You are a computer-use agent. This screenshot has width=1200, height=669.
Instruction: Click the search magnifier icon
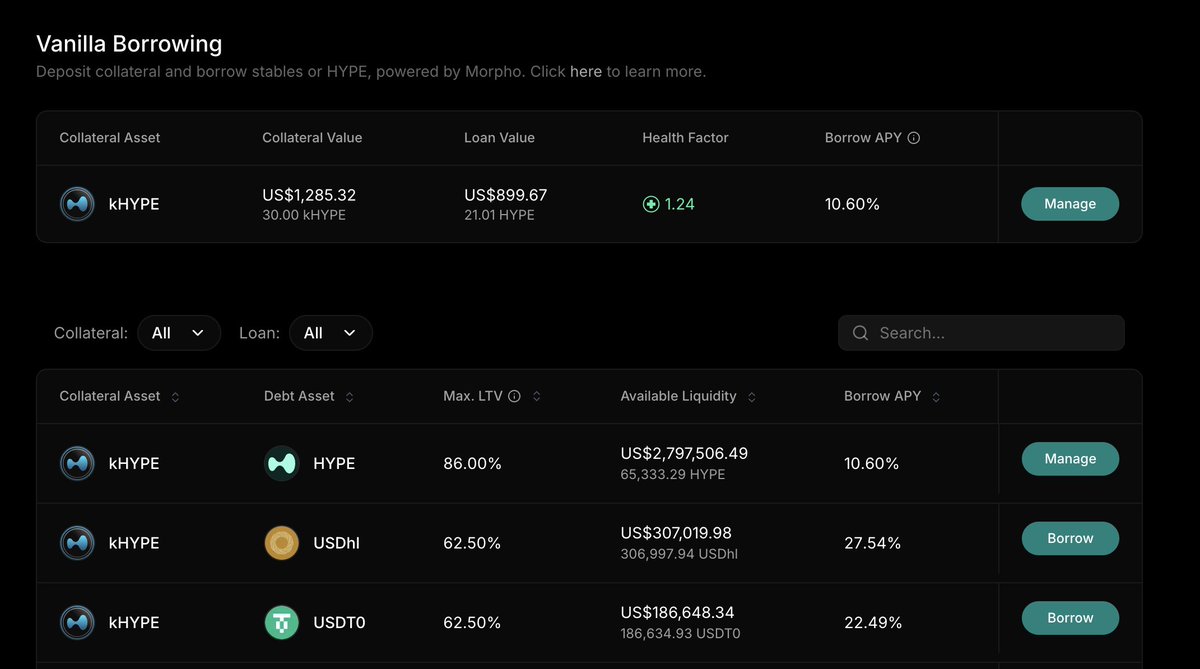click(x=860, y=333)
